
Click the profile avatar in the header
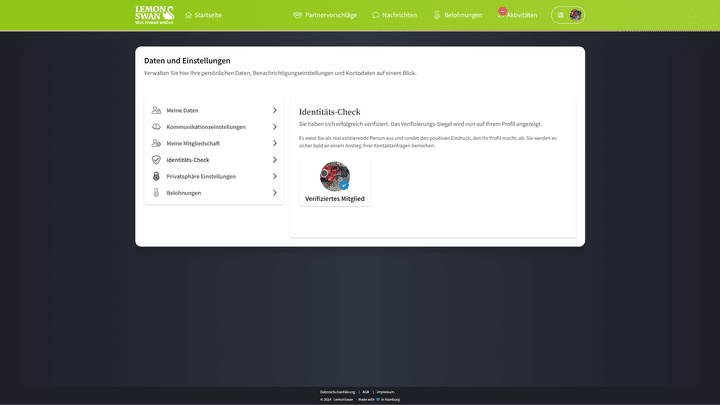tap(575, 15)
